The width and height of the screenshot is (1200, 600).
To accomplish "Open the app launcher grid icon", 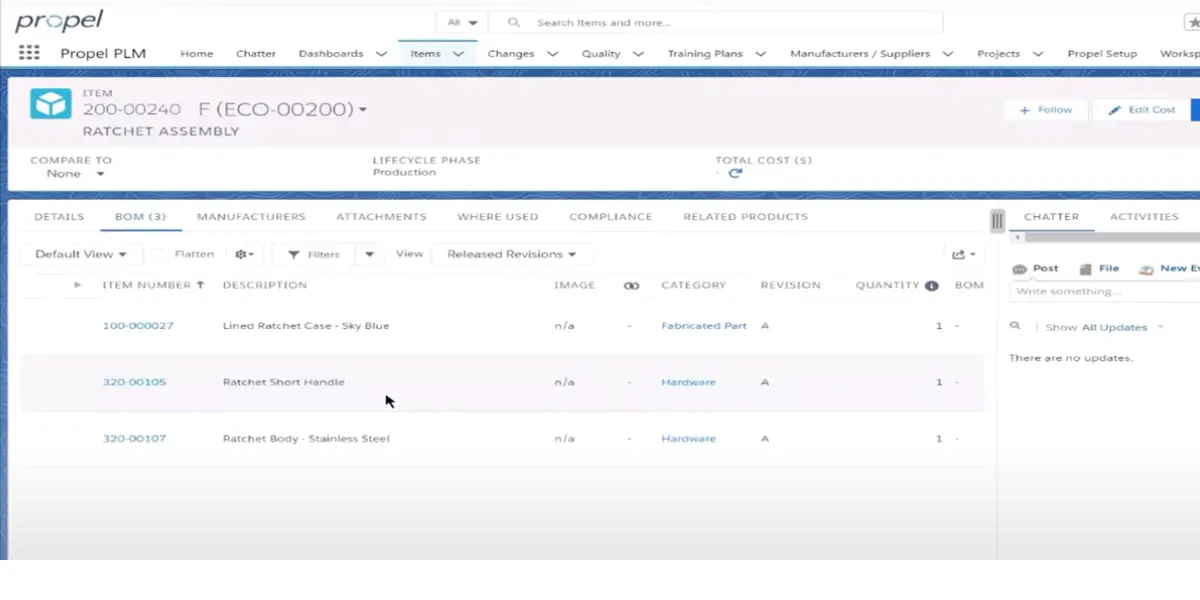I will click(29, 53).
